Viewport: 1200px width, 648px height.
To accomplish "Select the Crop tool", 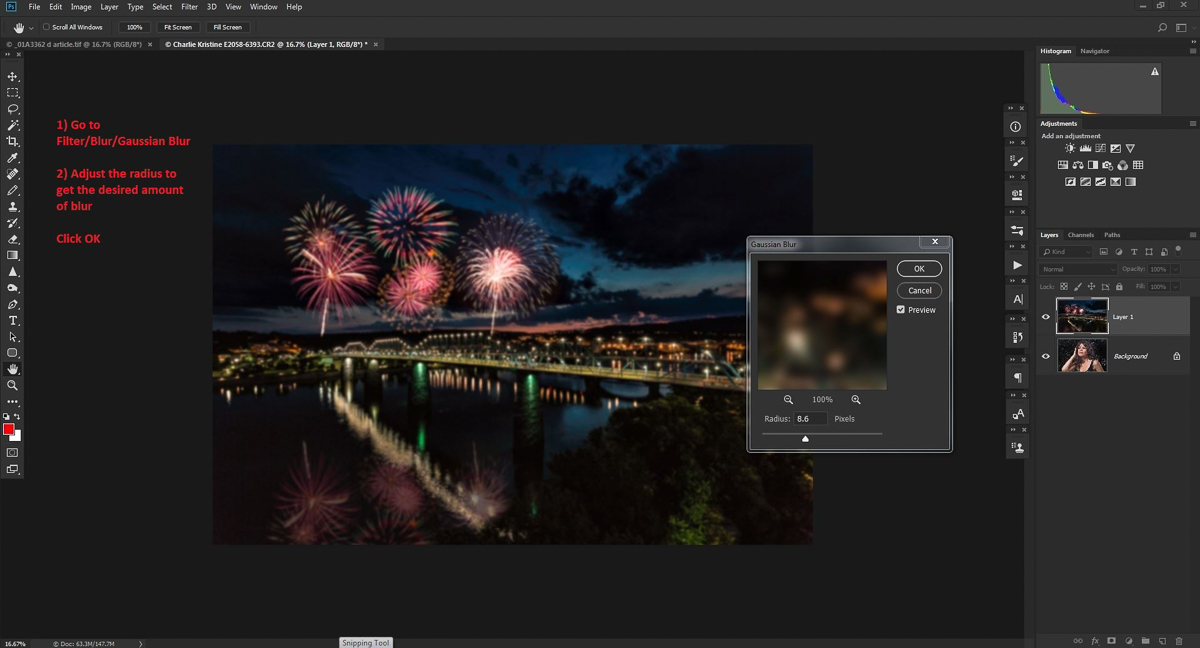I will point(13,142).
